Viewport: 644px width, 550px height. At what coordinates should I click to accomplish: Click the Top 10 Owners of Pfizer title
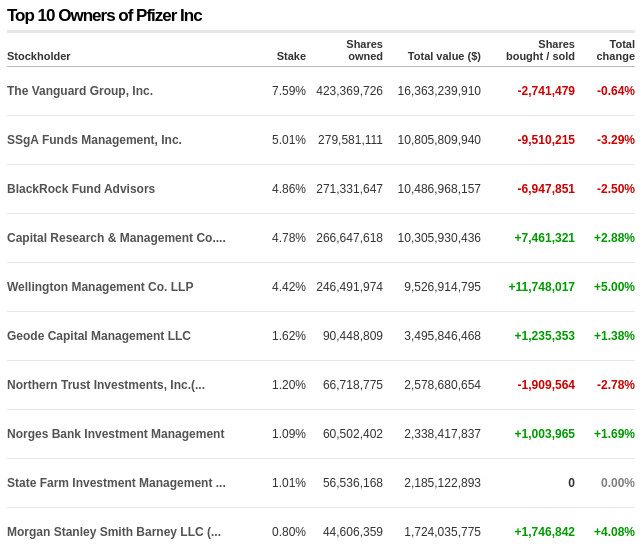click(105, 15)
